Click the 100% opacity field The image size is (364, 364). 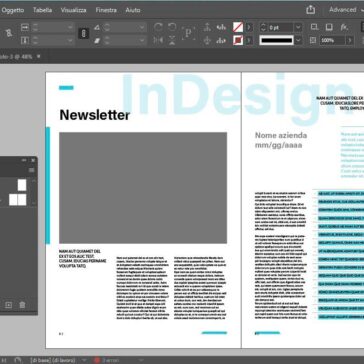click(x=332, y=41)
